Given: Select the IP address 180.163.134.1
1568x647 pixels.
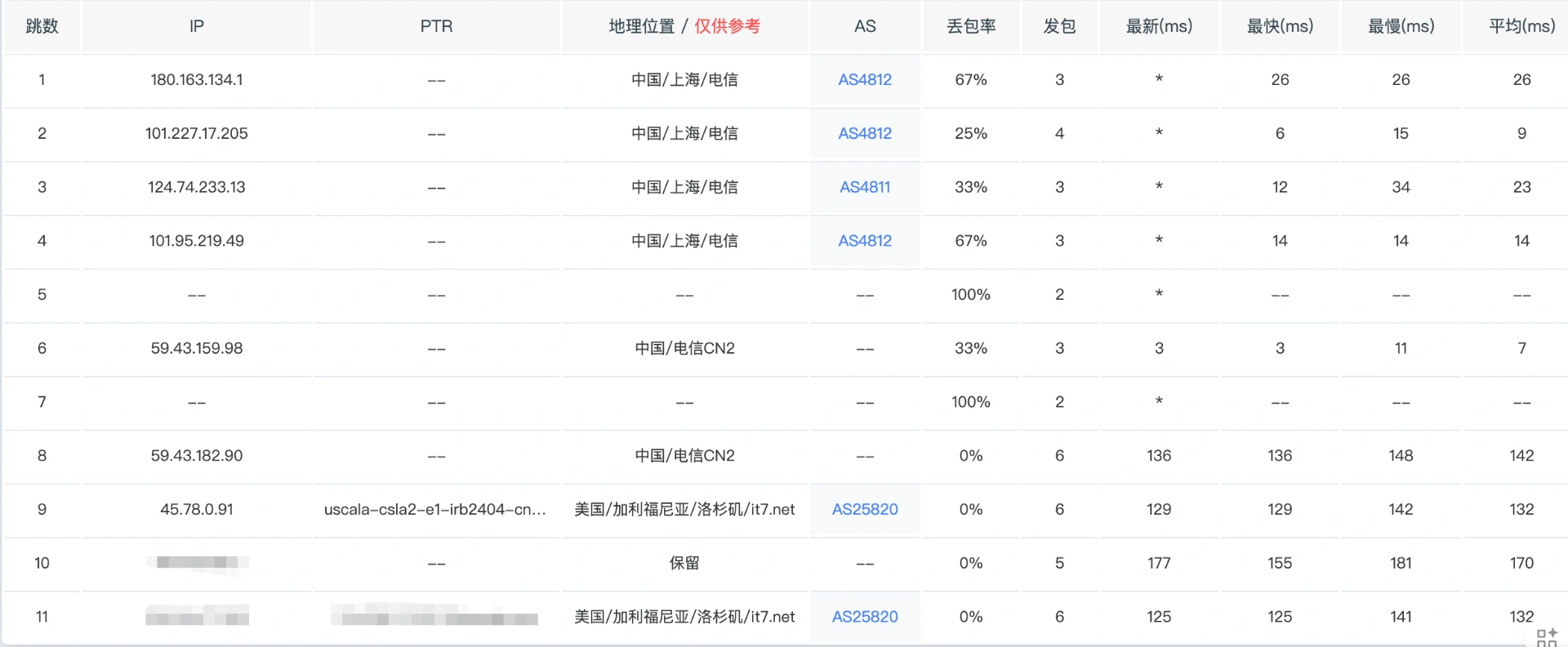Looking at the screenshot, I should point(197,80).
